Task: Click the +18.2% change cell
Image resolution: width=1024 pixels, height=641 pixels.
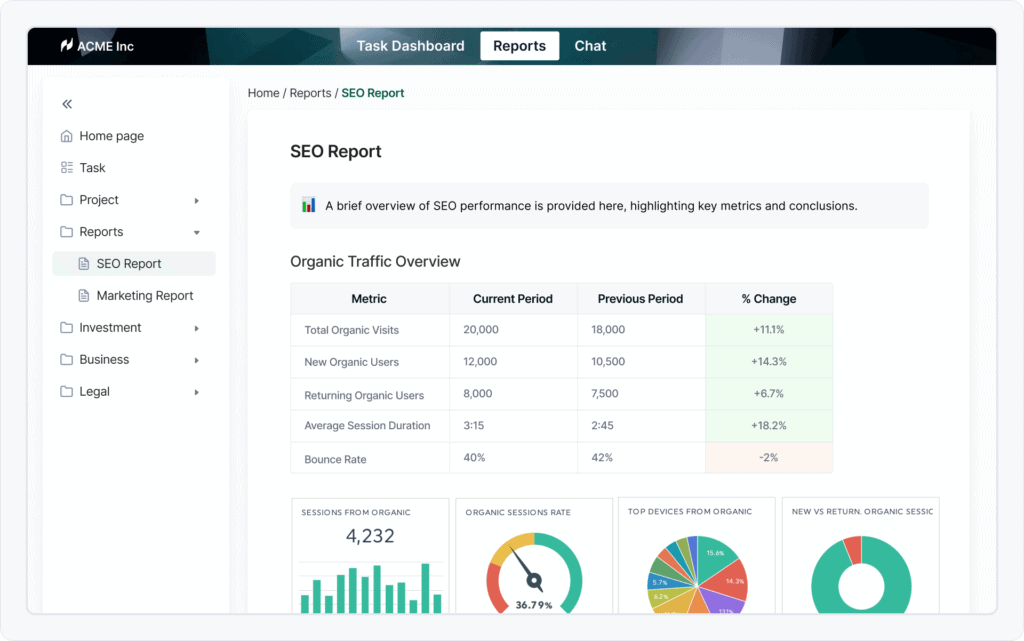Action: (x=769, y=426)
